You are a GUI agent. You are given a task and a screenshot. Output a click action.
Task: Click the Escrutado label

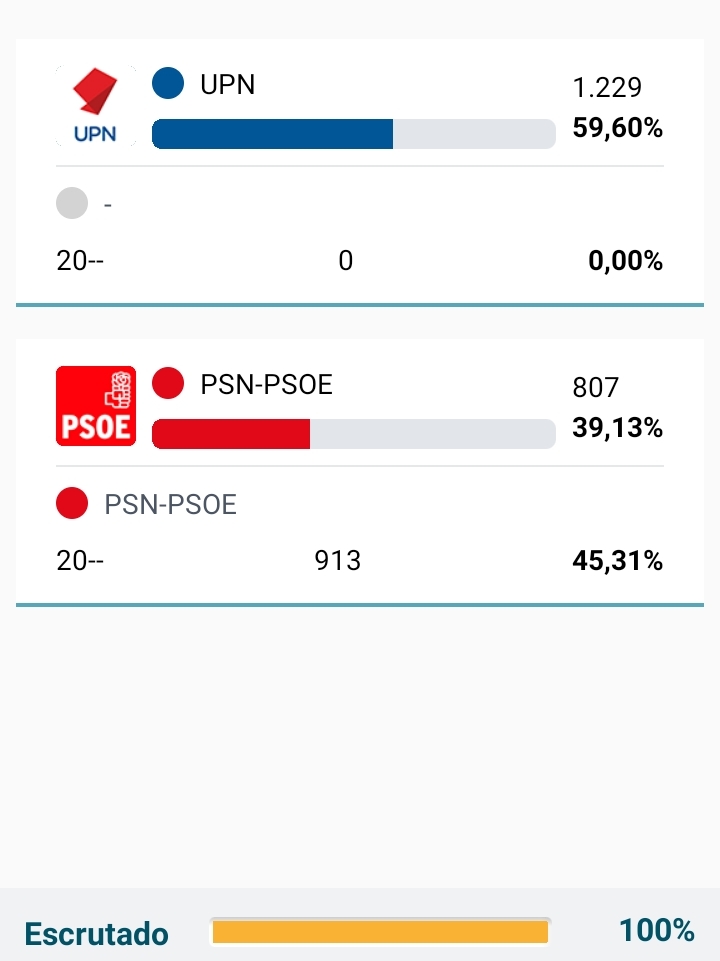pos(96,934)
